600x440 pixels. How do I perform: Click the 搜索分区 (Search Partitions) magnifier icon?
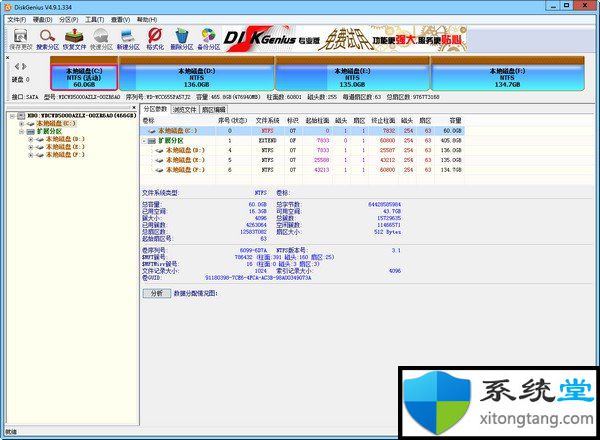47,36
